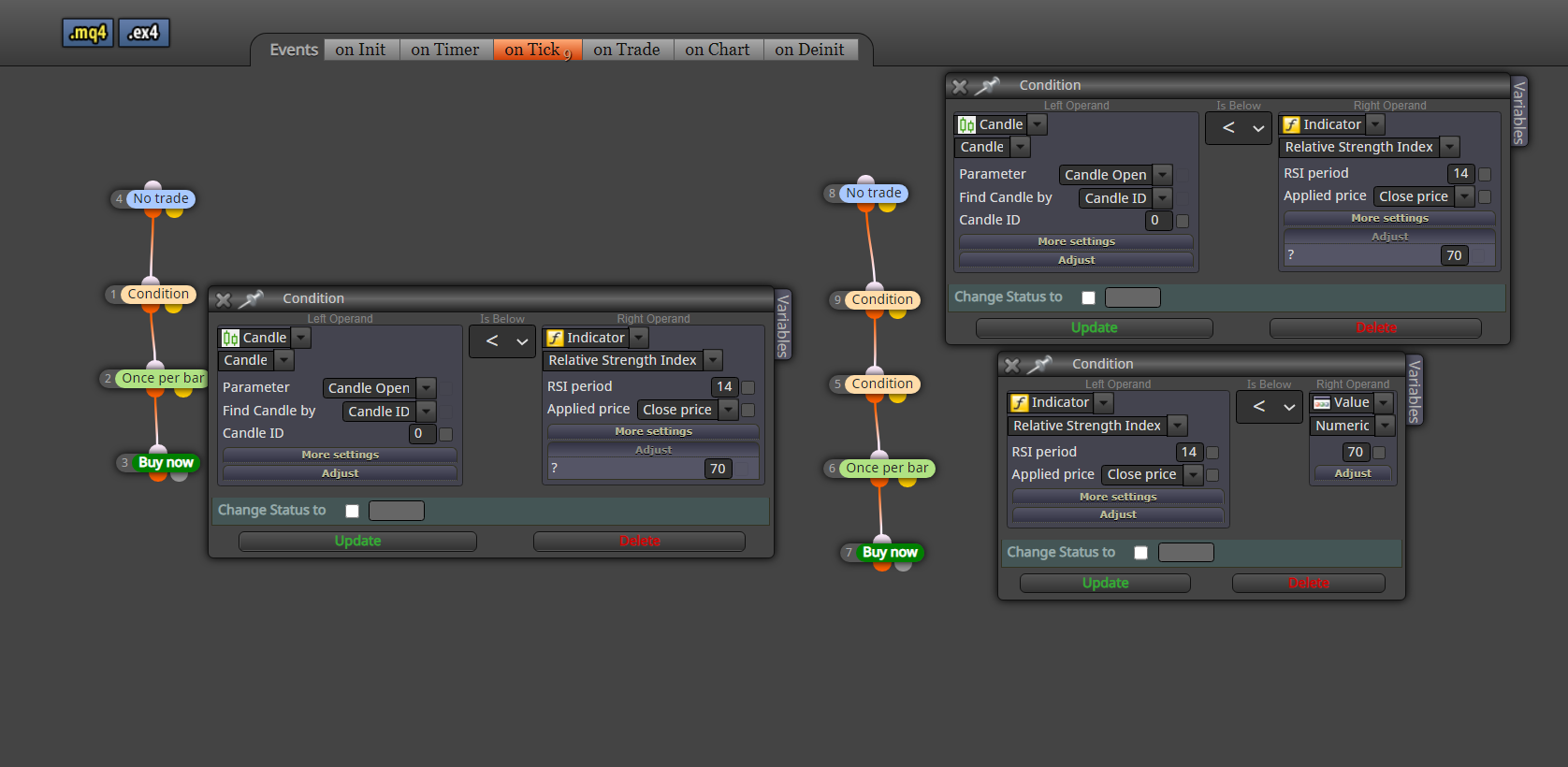Open the Is Below operator dropdown in the top-right panel
The image size is (1568, 767).
tap(1239, 128)
